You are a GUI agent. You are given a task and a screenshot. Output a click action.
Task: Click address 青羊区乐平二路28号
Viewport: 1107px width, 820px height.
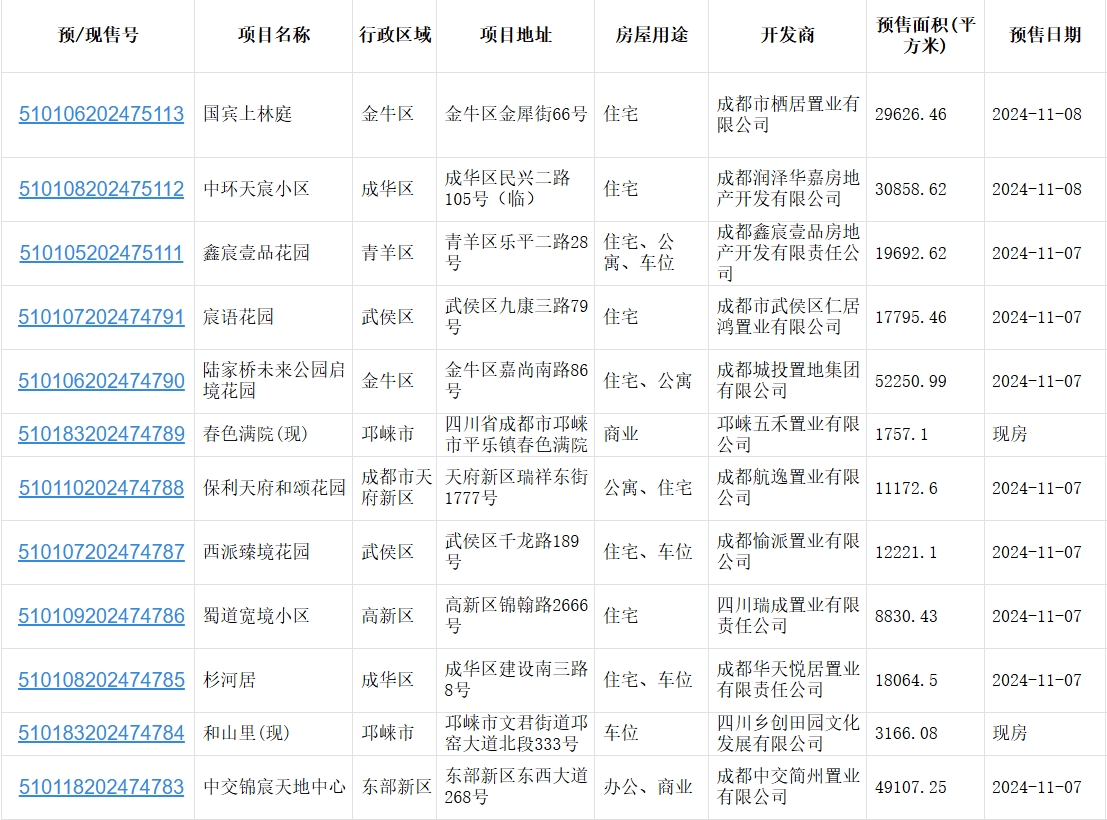click(516, 253)
